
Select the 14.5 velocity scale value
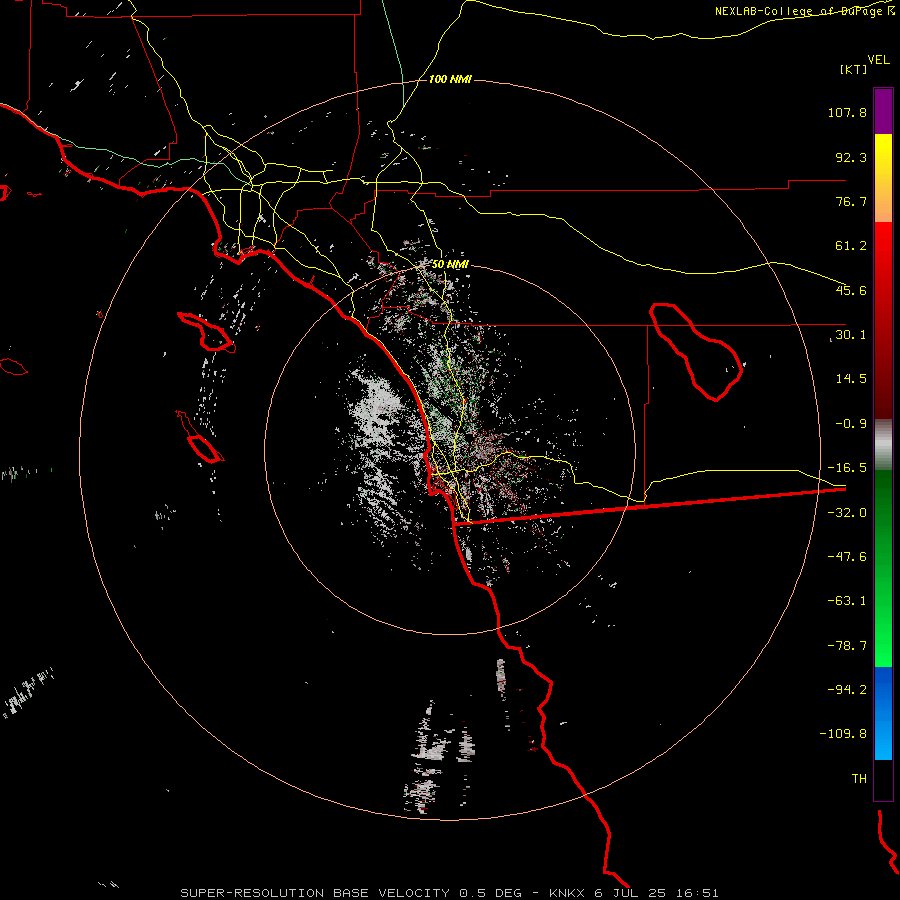(851, 379)
